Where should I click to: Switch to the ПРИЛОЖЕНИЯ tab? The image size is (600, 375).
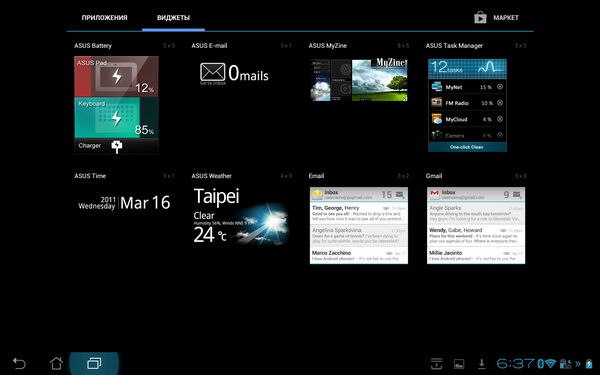coord(104,18)
